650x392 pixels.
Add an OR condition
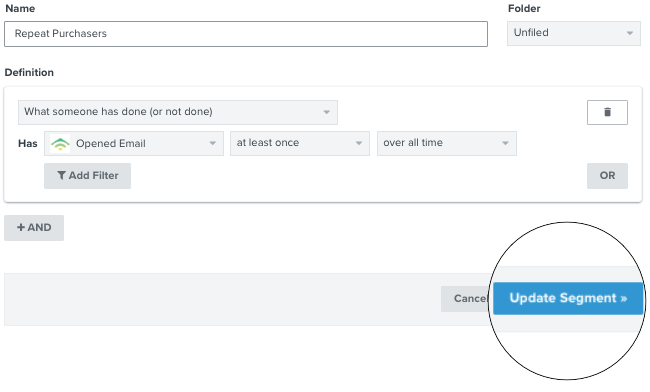click(607, 176)
